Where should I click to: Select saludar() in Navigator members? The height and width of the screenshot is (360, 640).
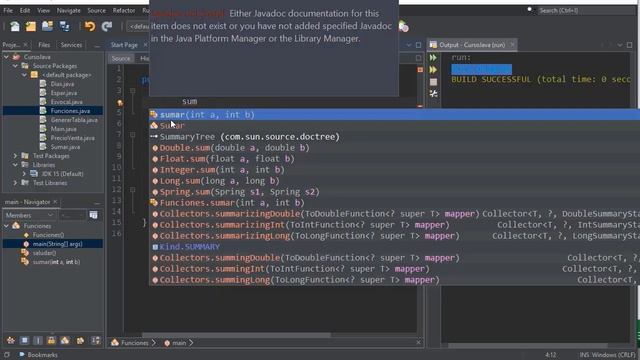[44, 253]
